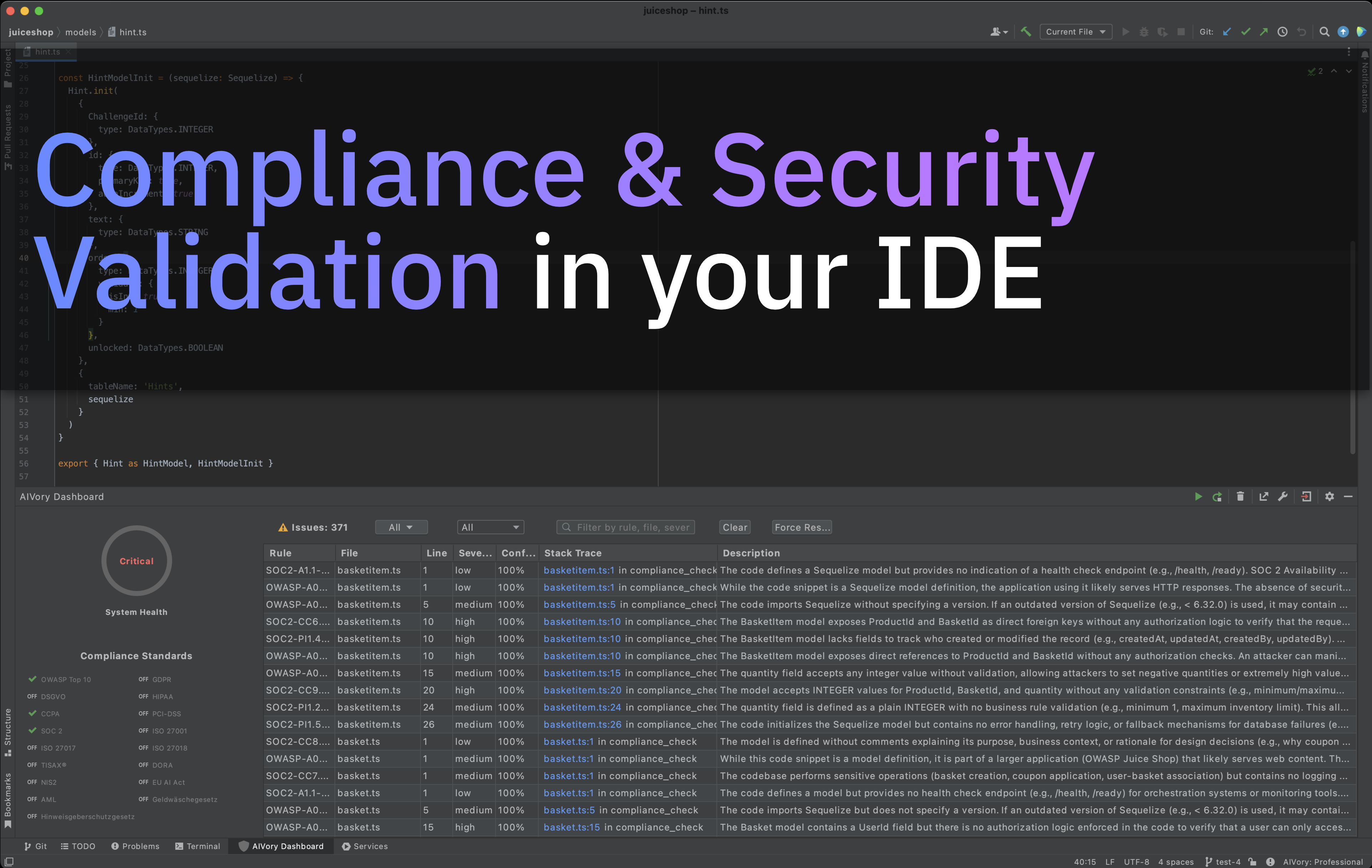1372x868 pixels.
Task: Expand the second All filter dropdown
Action: tap(490, 527)
